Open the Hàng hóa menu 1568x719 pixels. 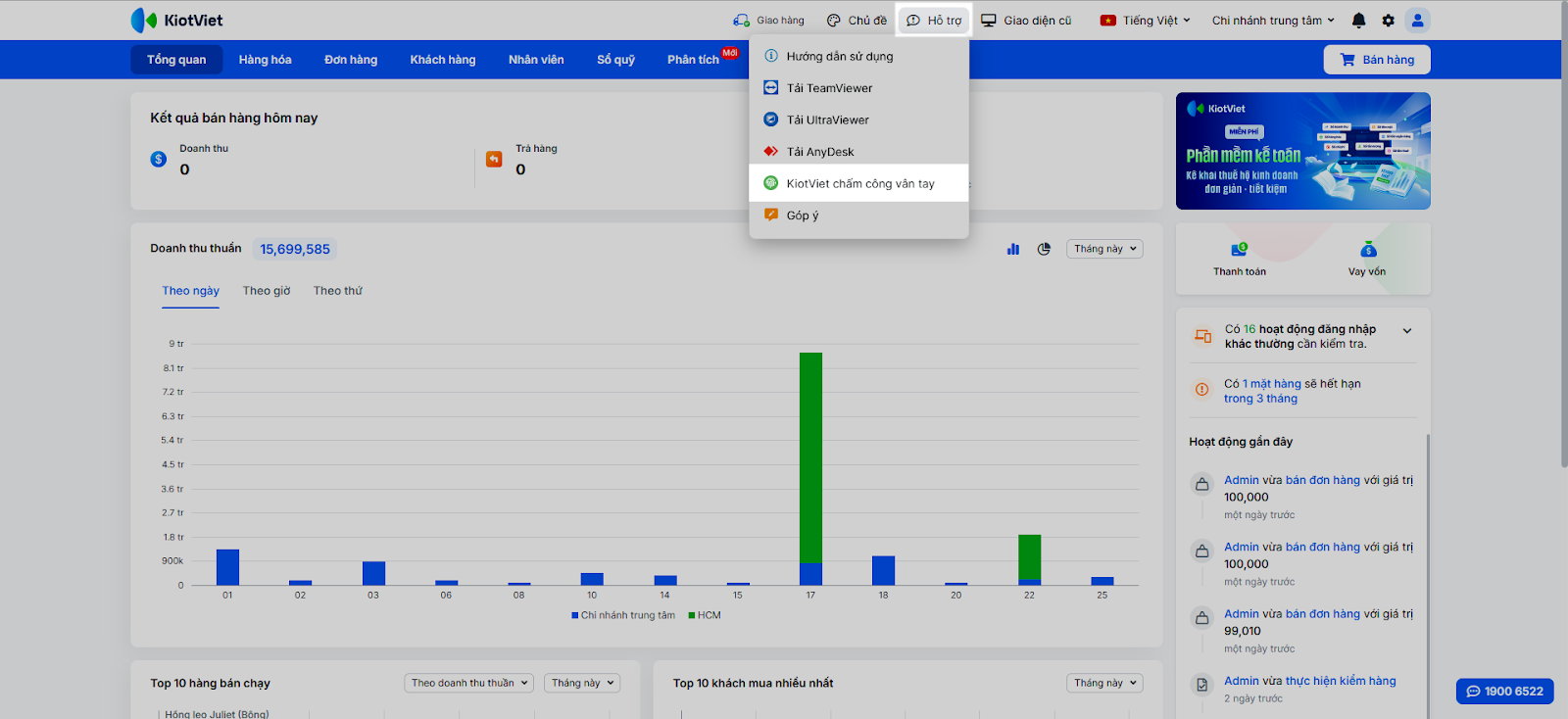point(265,60)
